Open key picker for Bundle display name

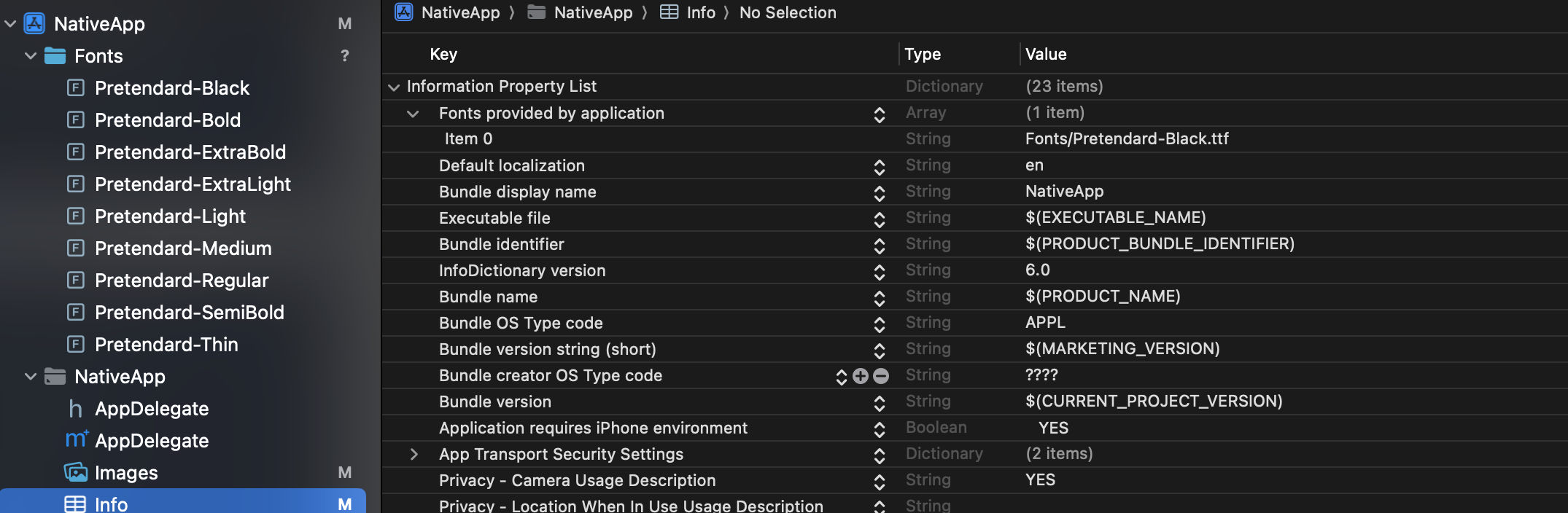point(880,193)
